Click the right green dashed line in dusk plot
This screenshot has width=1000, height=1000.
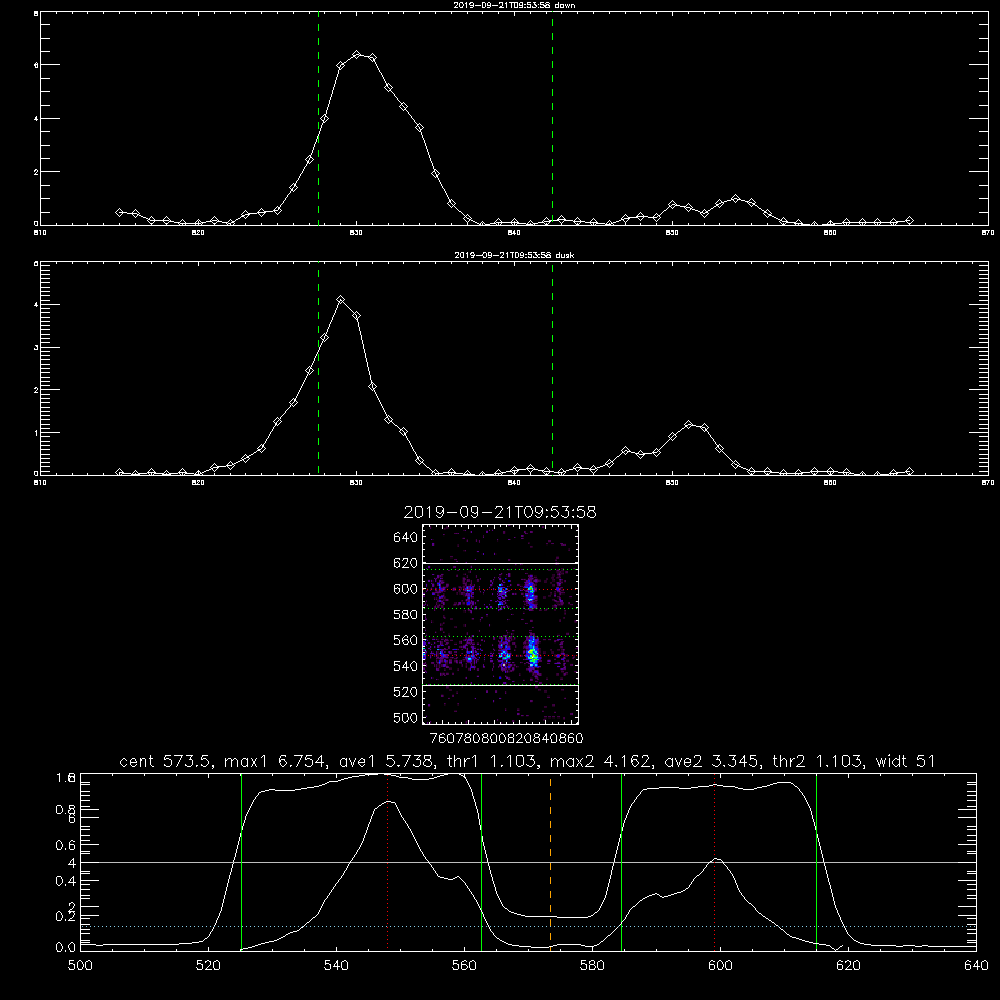(552, 369)
